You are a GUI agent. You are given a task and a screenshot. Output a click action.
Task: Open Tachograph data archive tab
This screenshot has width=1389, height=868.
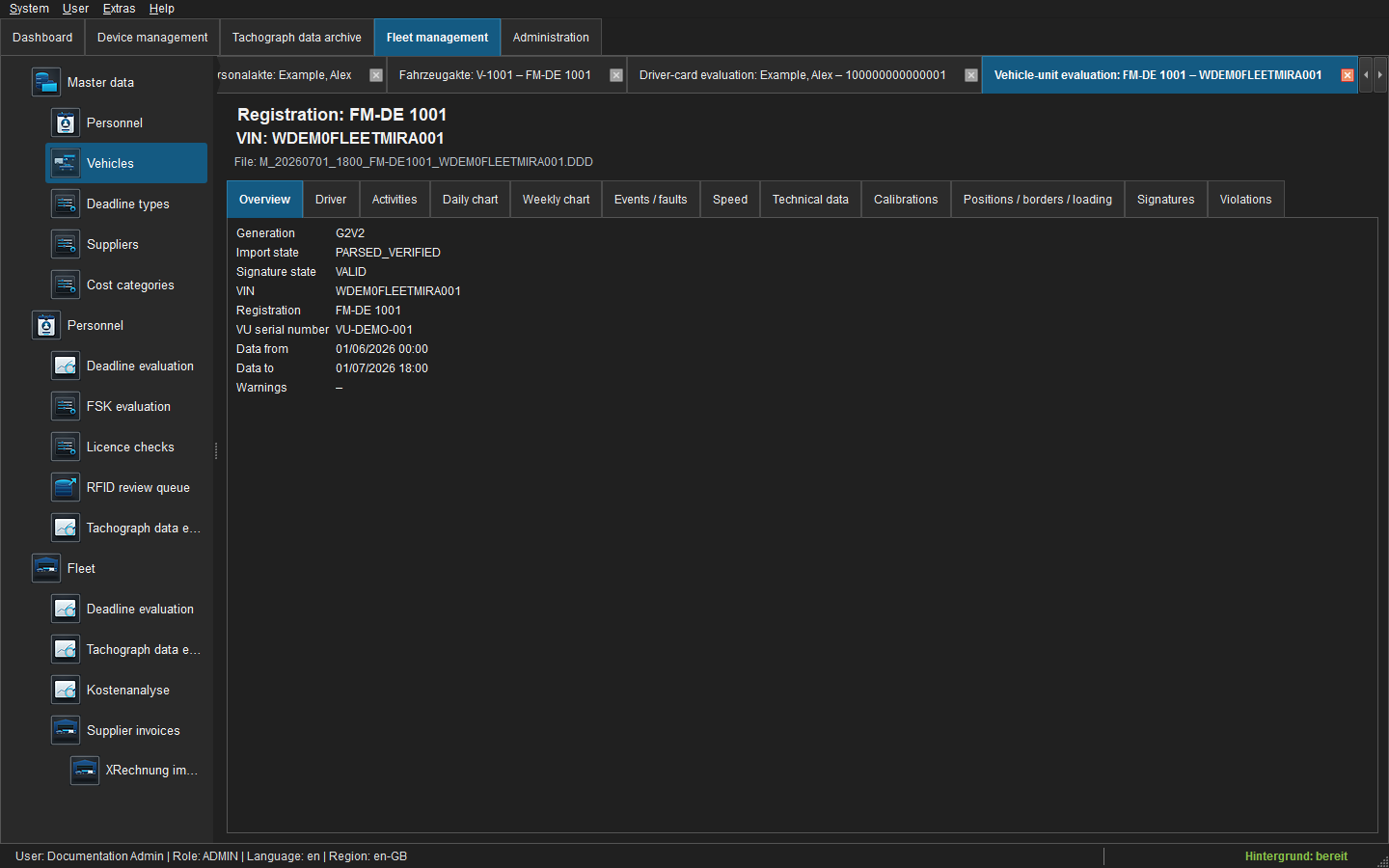click(x=297, y=38)
